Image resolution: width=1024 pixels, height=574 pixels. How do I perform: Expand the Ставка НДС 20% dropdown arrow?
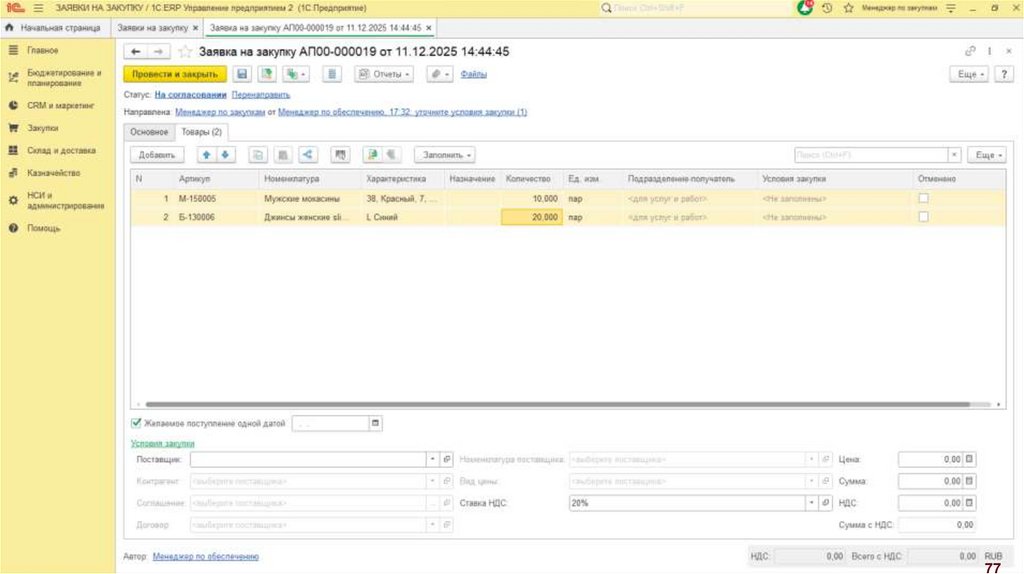tap(811, 503)
